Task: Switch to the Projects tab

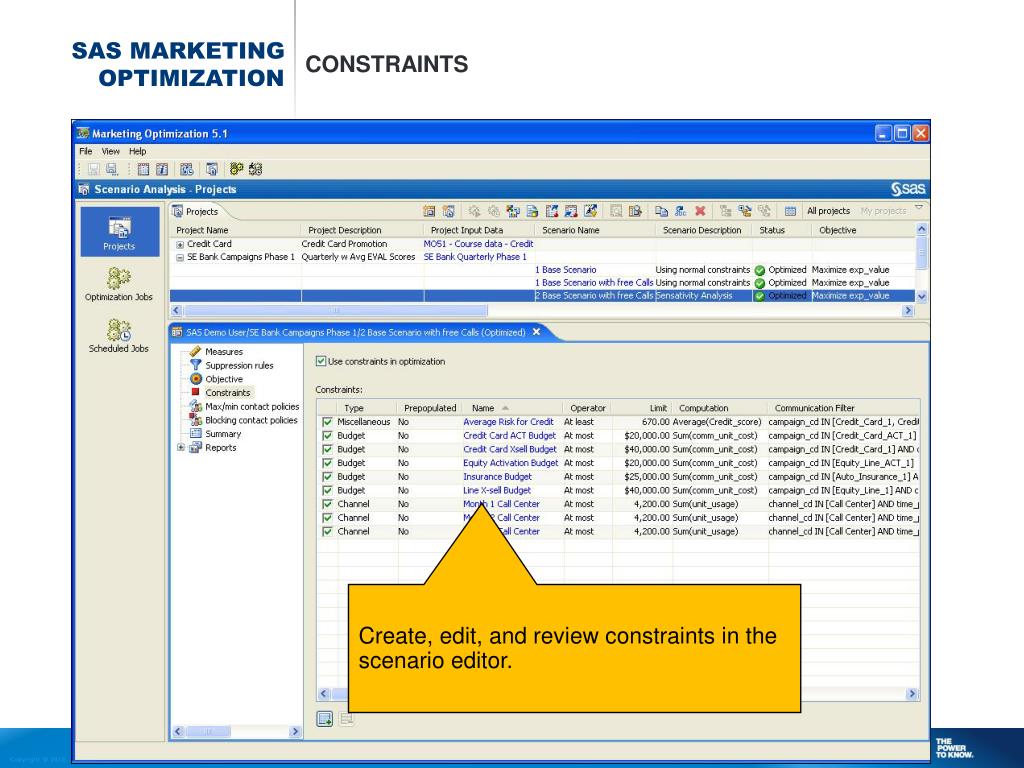Action: [x=196, y=212]
